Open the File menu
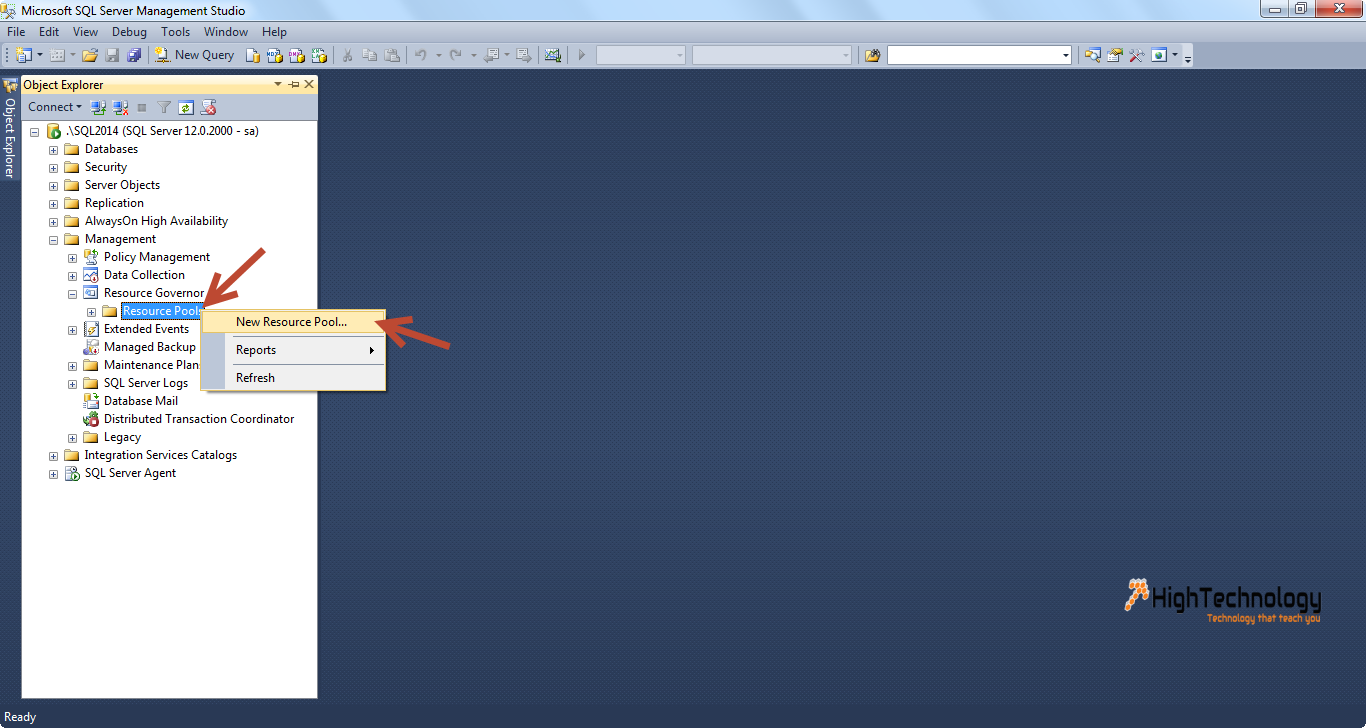The width and height of the screenshot is (1366, 728). (x=16, y=32)
